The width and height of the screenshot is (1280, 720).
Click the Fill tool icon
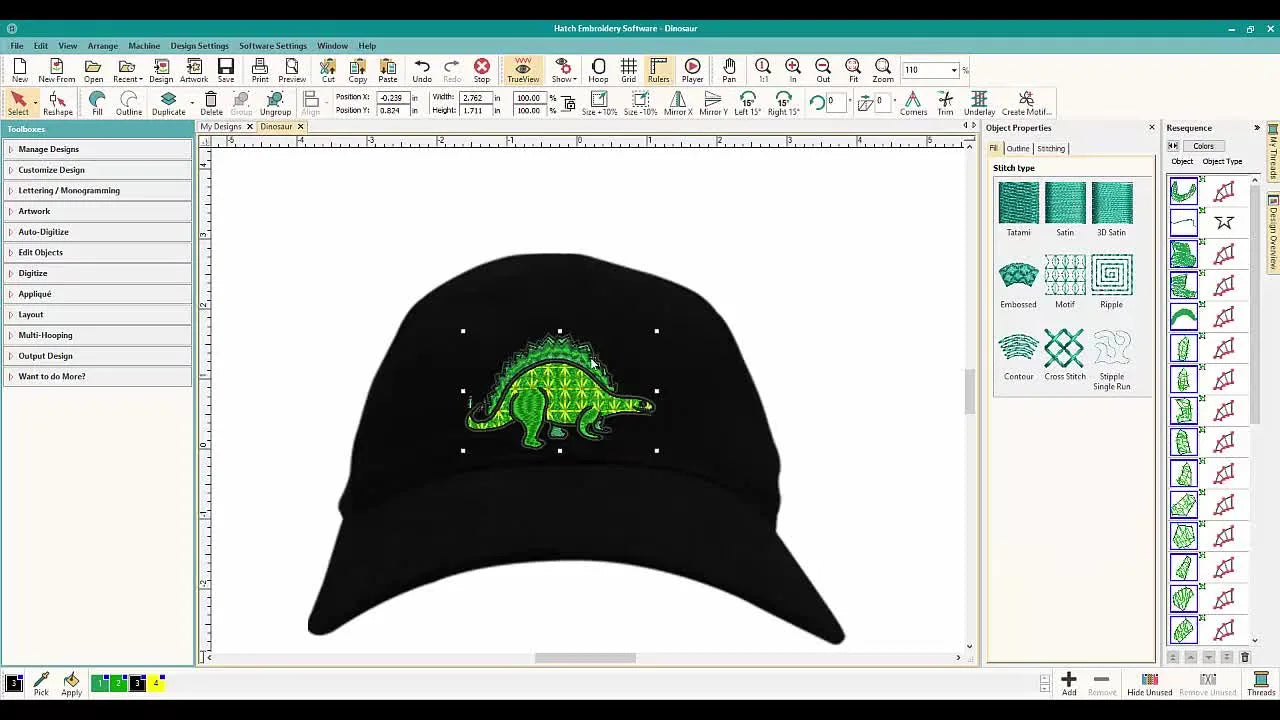tap(97, 103)
